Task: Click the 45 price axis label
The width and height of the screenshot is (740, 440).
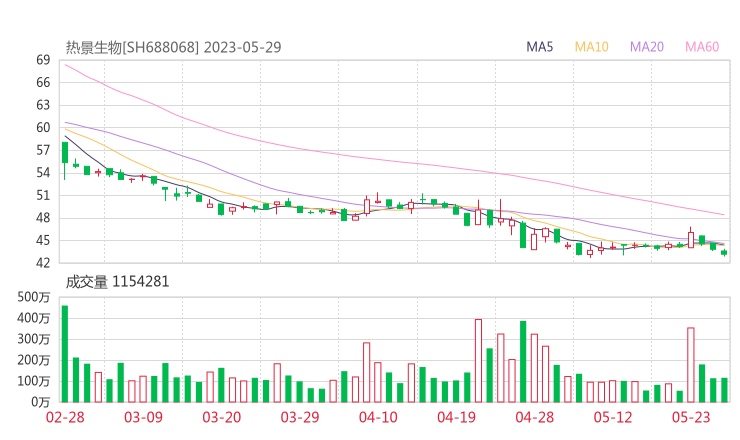Action: [43, 240]
